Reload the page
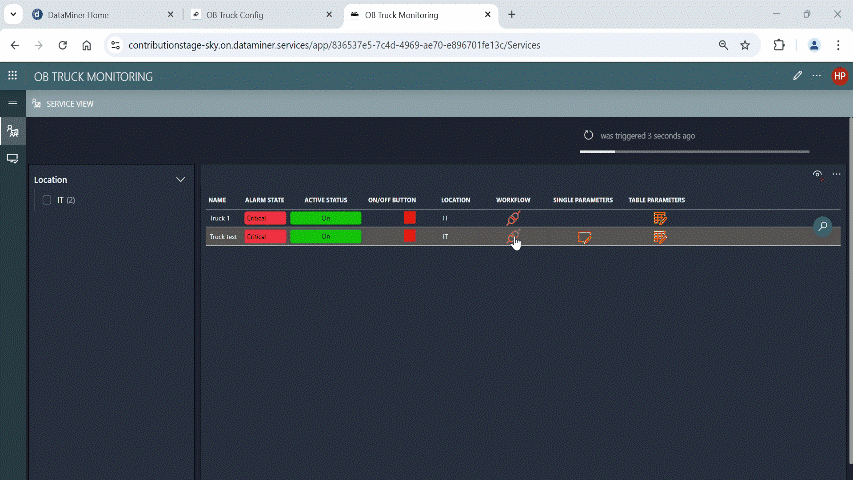 click(63, 45)
